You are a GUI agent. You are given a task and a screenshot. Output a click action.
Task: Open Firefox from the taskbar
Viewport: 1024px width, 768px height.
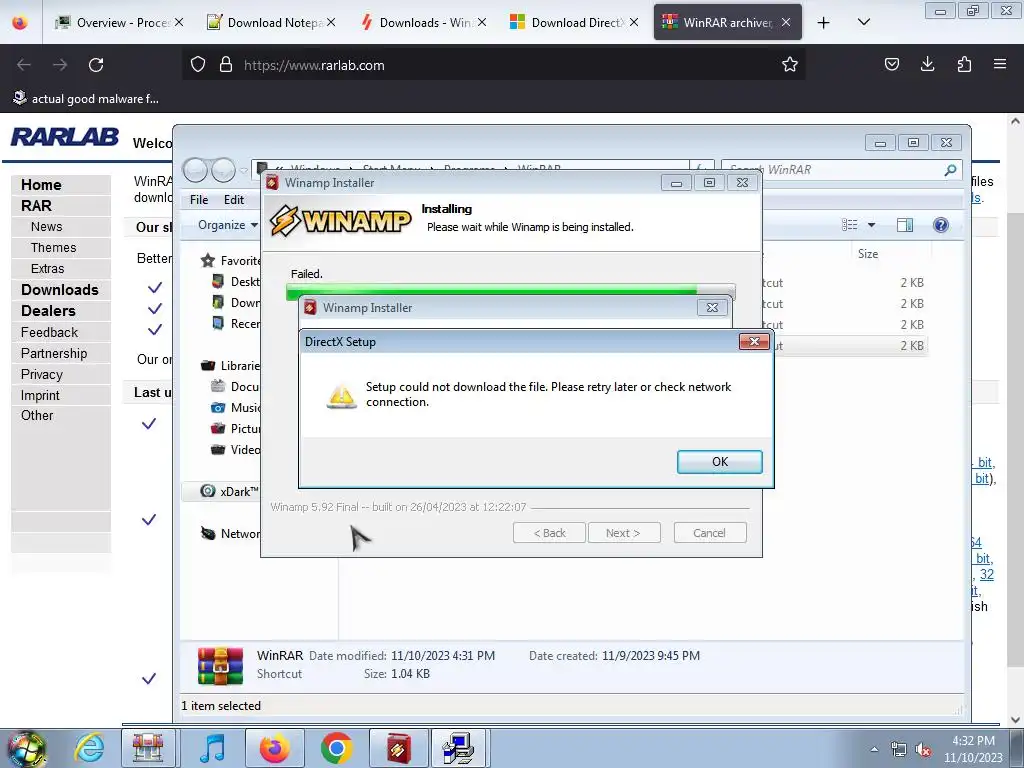(274, 748)
